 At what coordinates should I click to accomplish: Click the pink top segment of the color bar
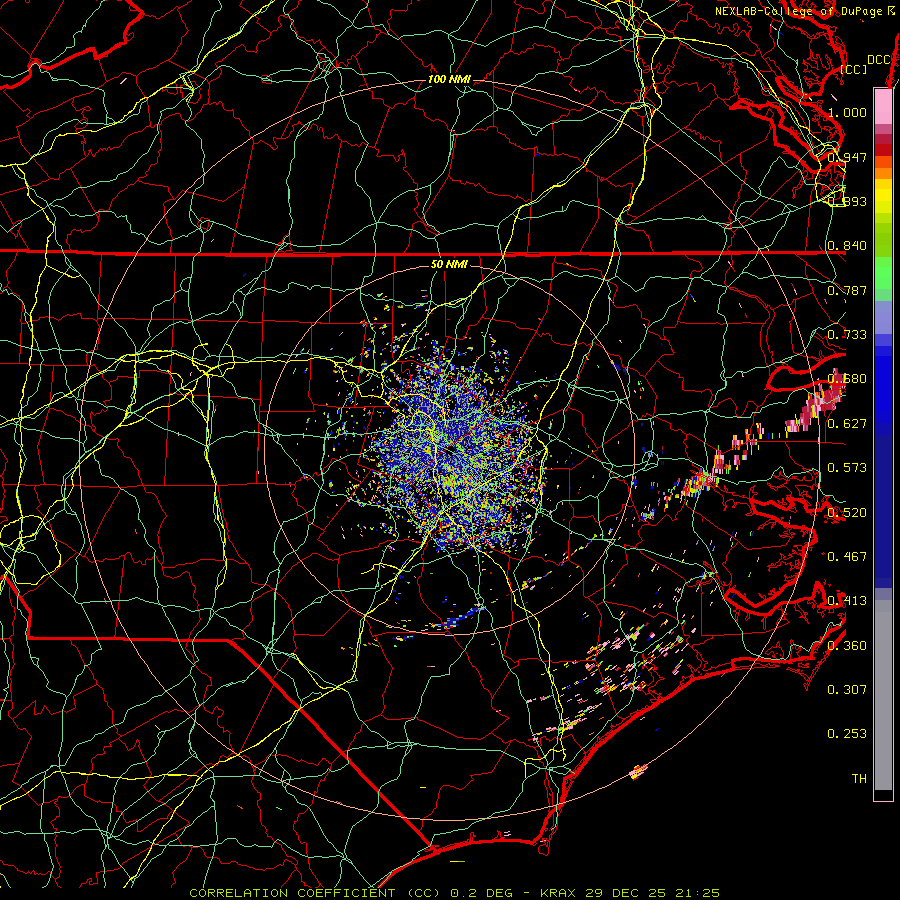pos(883,106)
